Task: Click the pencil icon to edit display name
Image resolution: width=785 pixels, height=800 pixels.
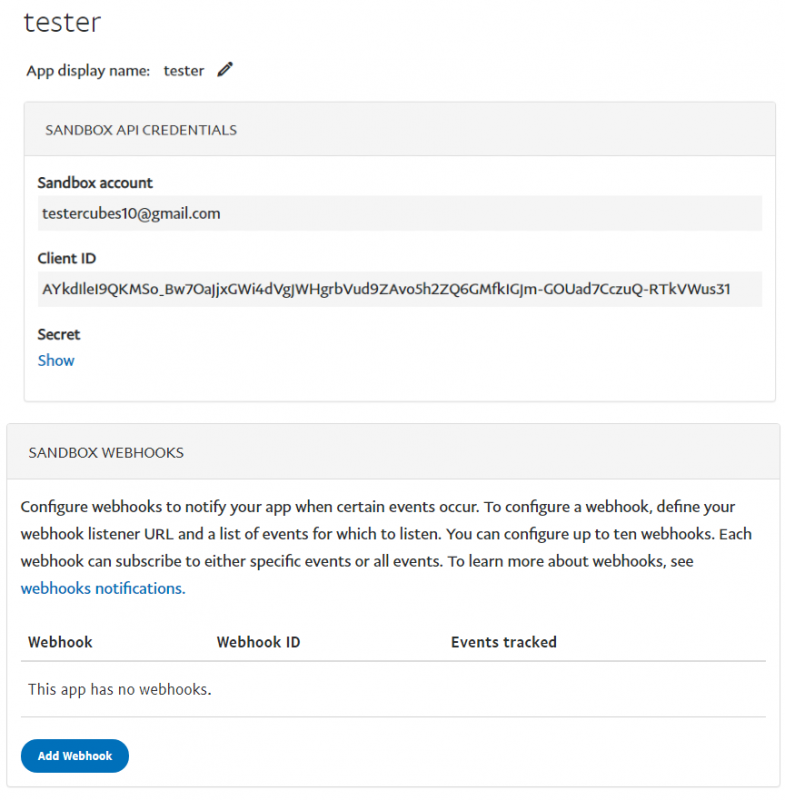Action: coord(225,70)
